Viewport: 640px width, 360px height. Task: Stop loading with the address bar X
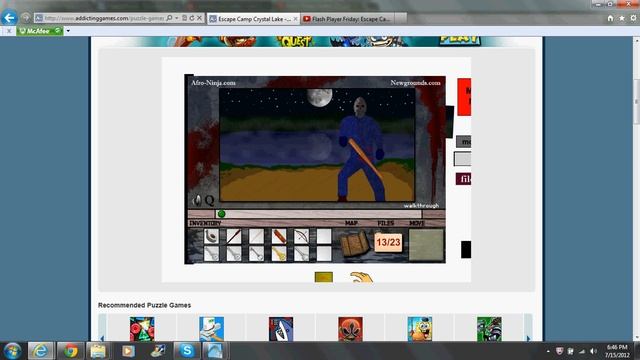[x=199, y=18]
